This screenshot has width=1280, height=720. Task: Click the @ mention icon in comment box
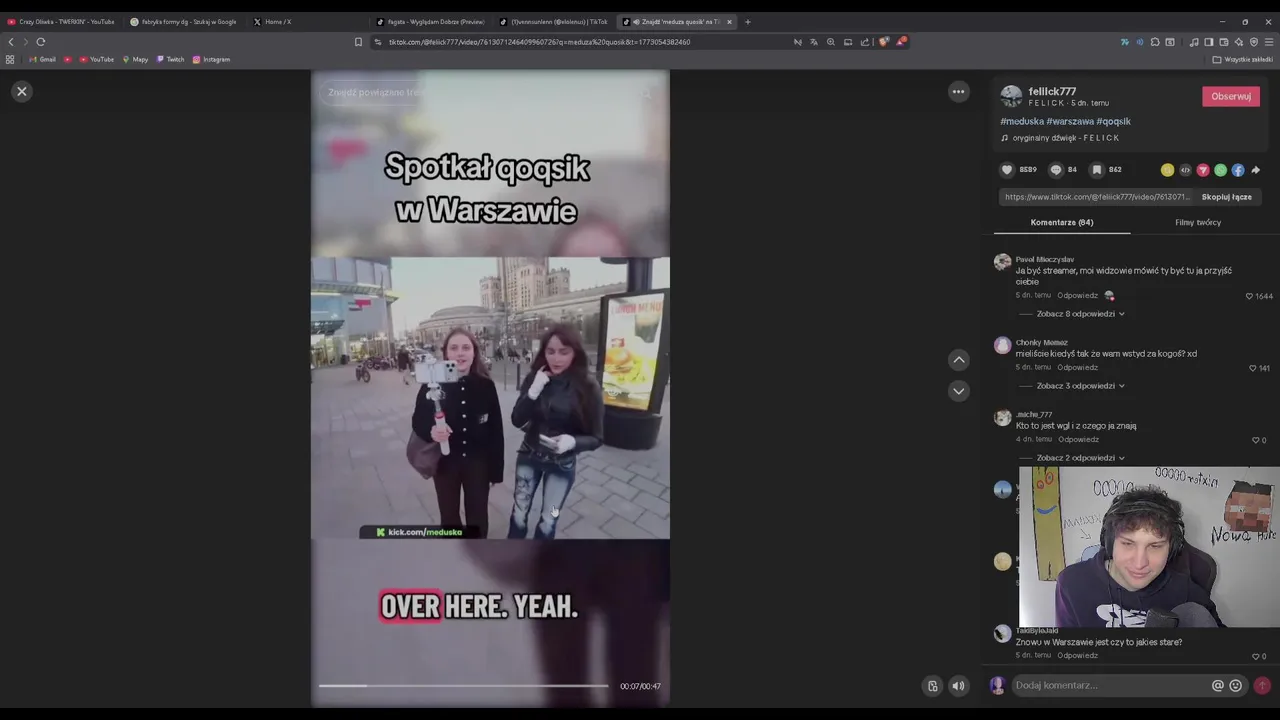[x=1217, y=685]
